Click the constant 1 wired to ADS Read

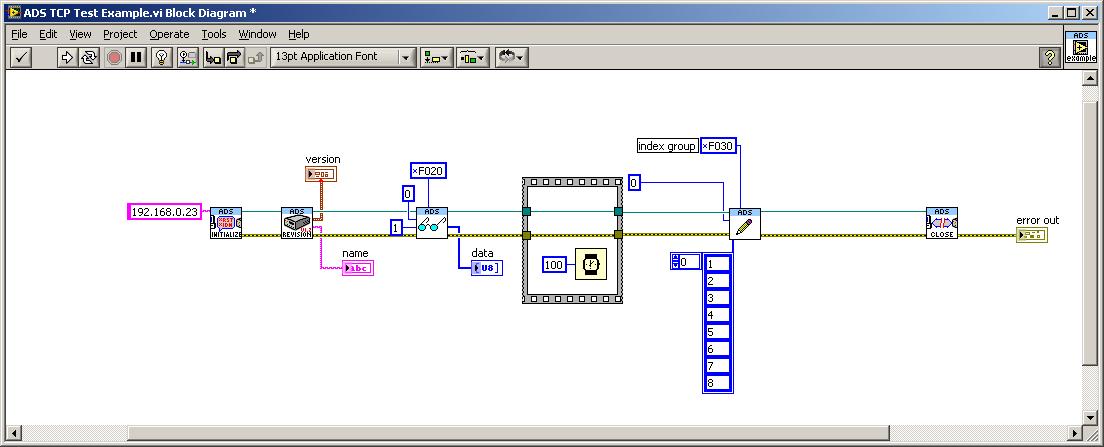pos(396,227)
